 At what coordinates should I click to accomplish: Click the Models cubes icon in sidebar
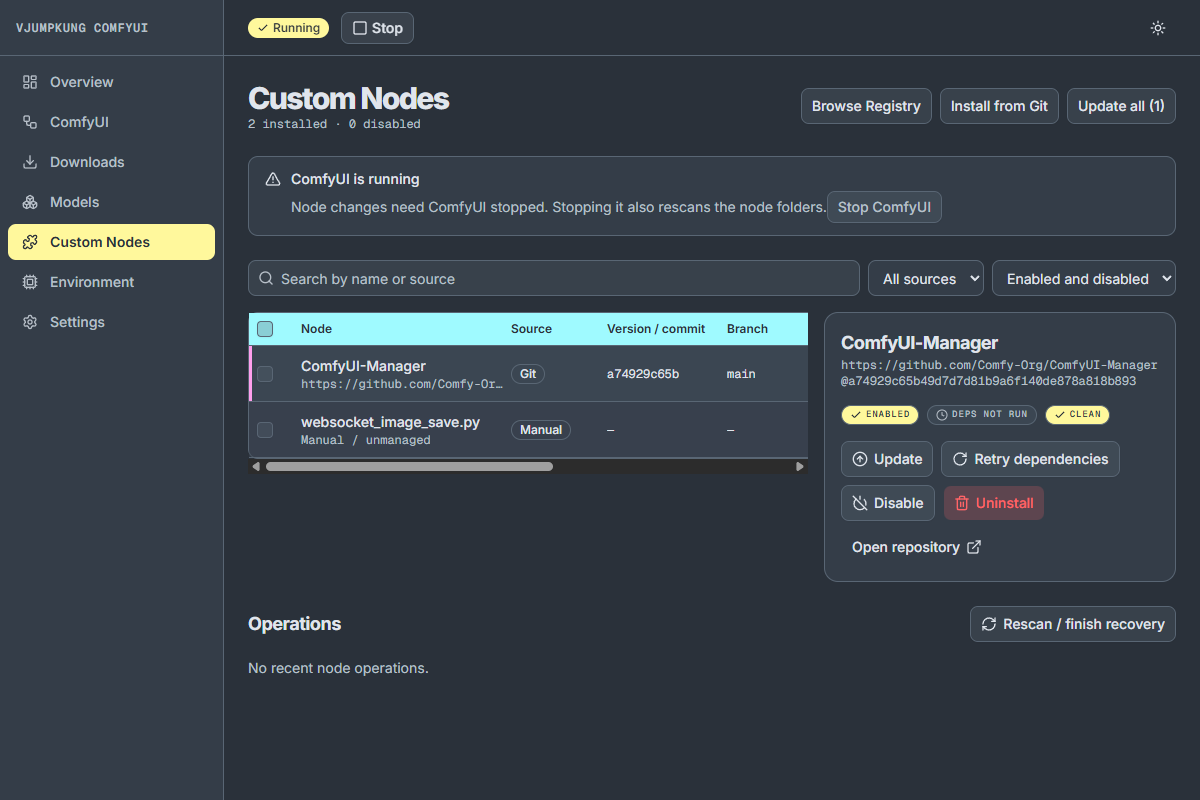30,202
